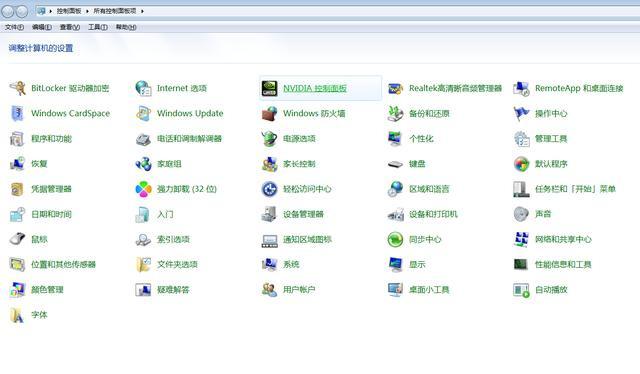
Task: Click the 系统 link
Action: pos(291,265)
